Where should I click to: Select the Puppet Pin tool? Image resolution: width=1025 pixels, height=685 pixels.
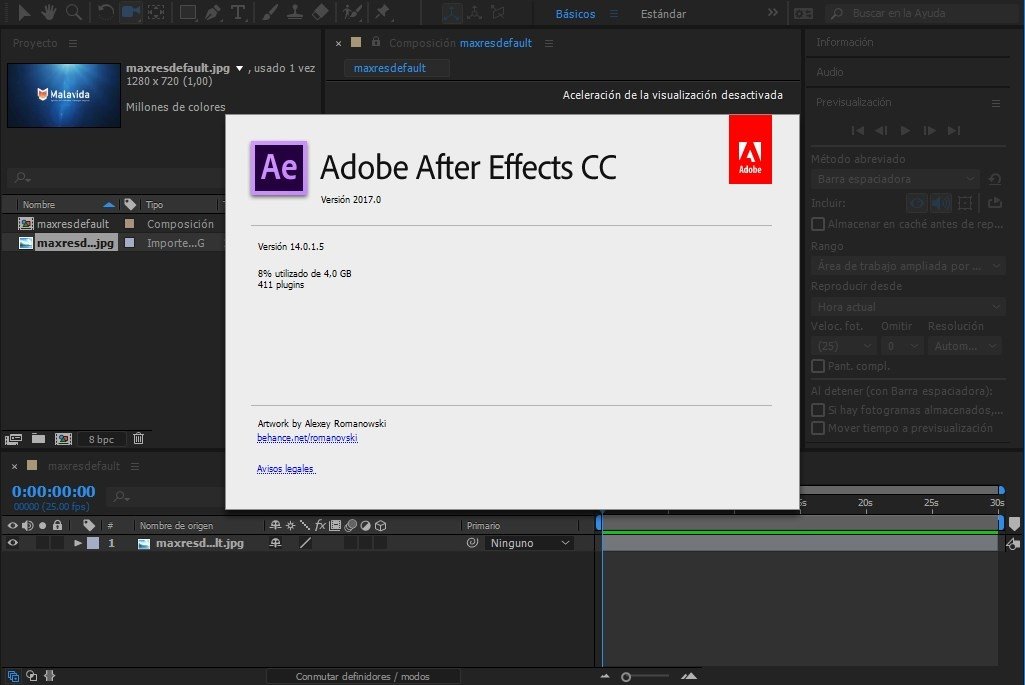pyautogui.click(x=383, y=12)
